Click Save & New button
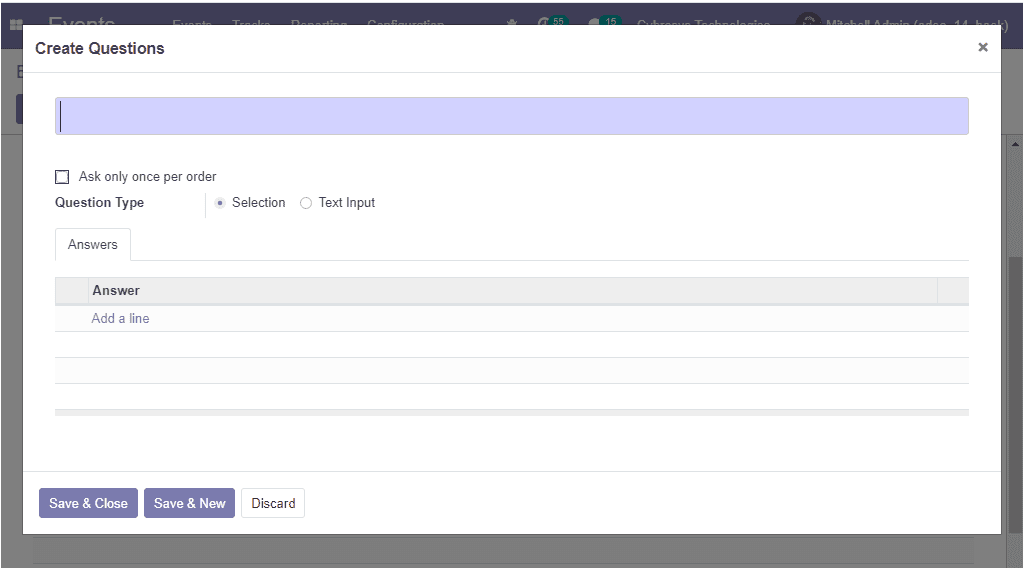The height and width of the screenshot is (569, 1024). click(x=189, y=503)
